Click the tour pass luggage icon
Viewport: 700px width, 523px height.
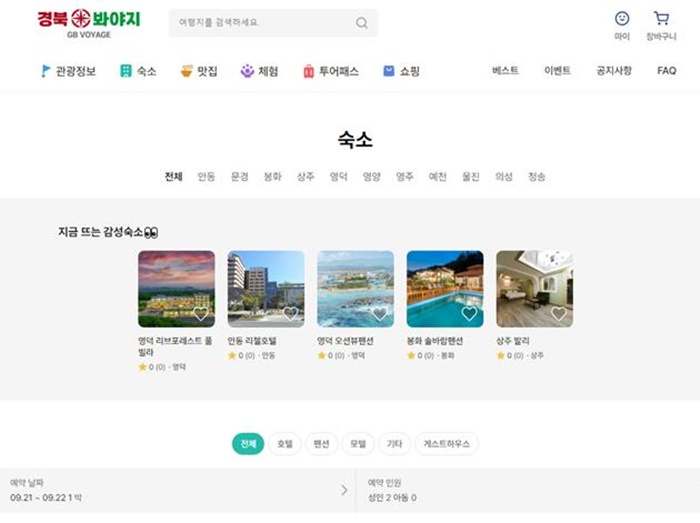pyautogui.click(x=309, y=71)
